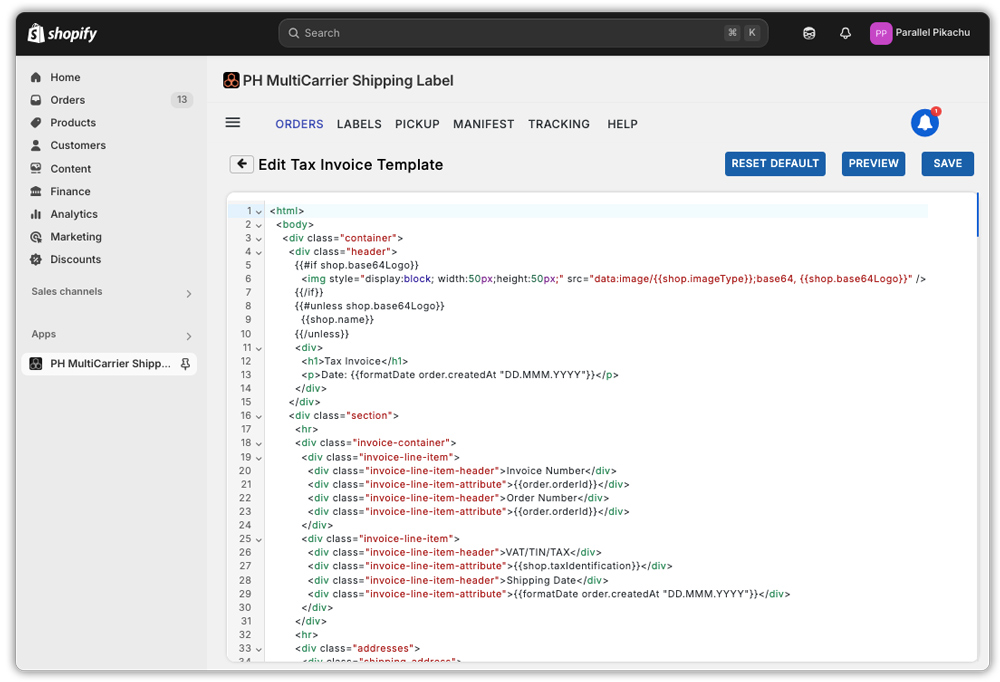
Task: Collapse code fold on line 3
Action: click(x=259, y=239)
